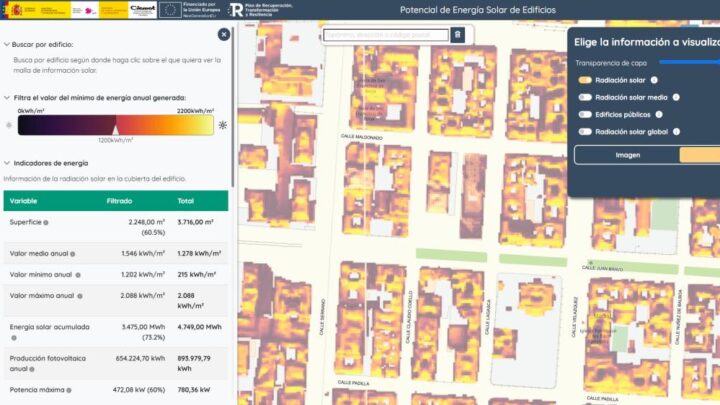Open info icon next to Radiación solar media
Screen dimensions: 720x405
coord(677,98)
